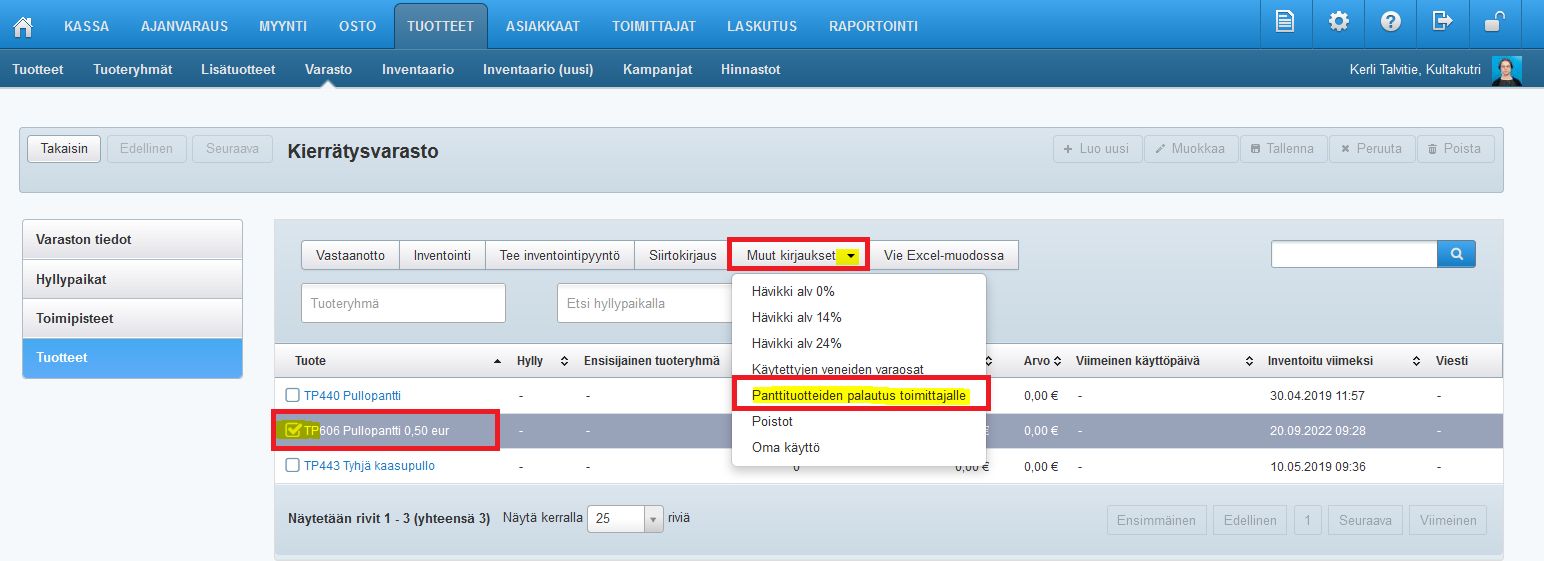Image resolution: width=1544 pixels, height=561 pixels.
Task: Click the Tuoteryhmä filter input field
Action: (x=403, y=303)
